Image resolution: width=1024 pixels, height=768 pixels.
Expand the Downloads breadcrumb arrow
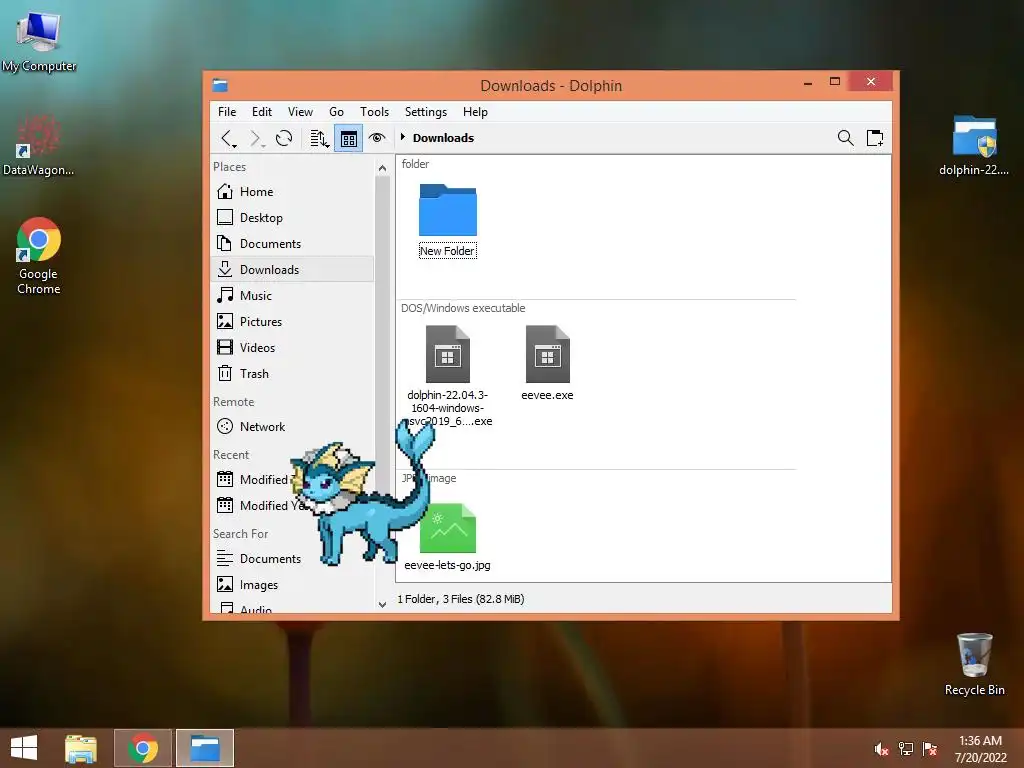point(403,137)
